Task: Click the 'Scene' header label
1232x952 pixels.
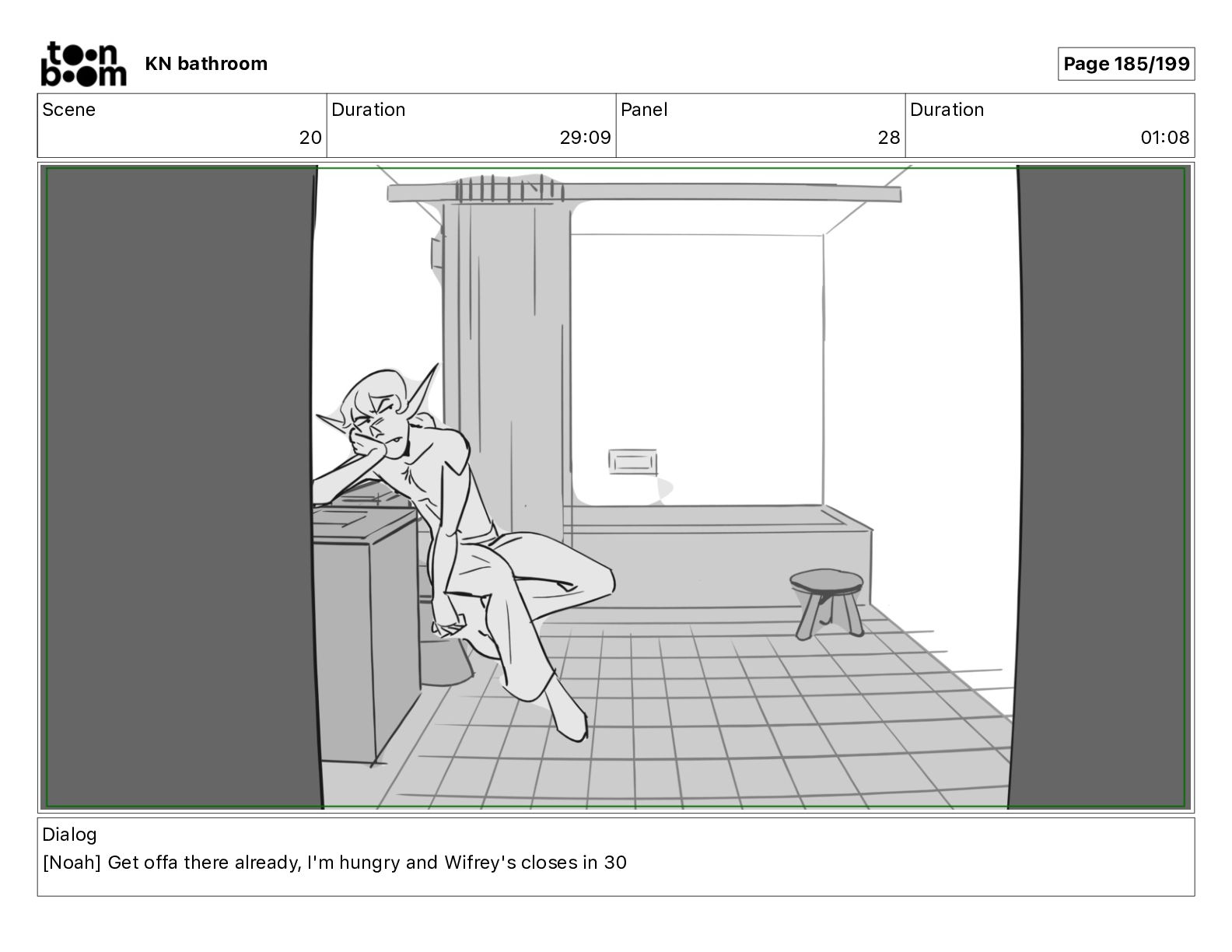Action: click(x=69, y=110)
